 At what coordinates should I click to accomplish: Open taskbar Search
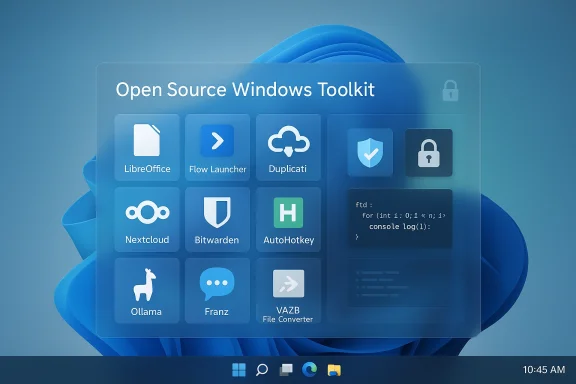tap(262, 370)
